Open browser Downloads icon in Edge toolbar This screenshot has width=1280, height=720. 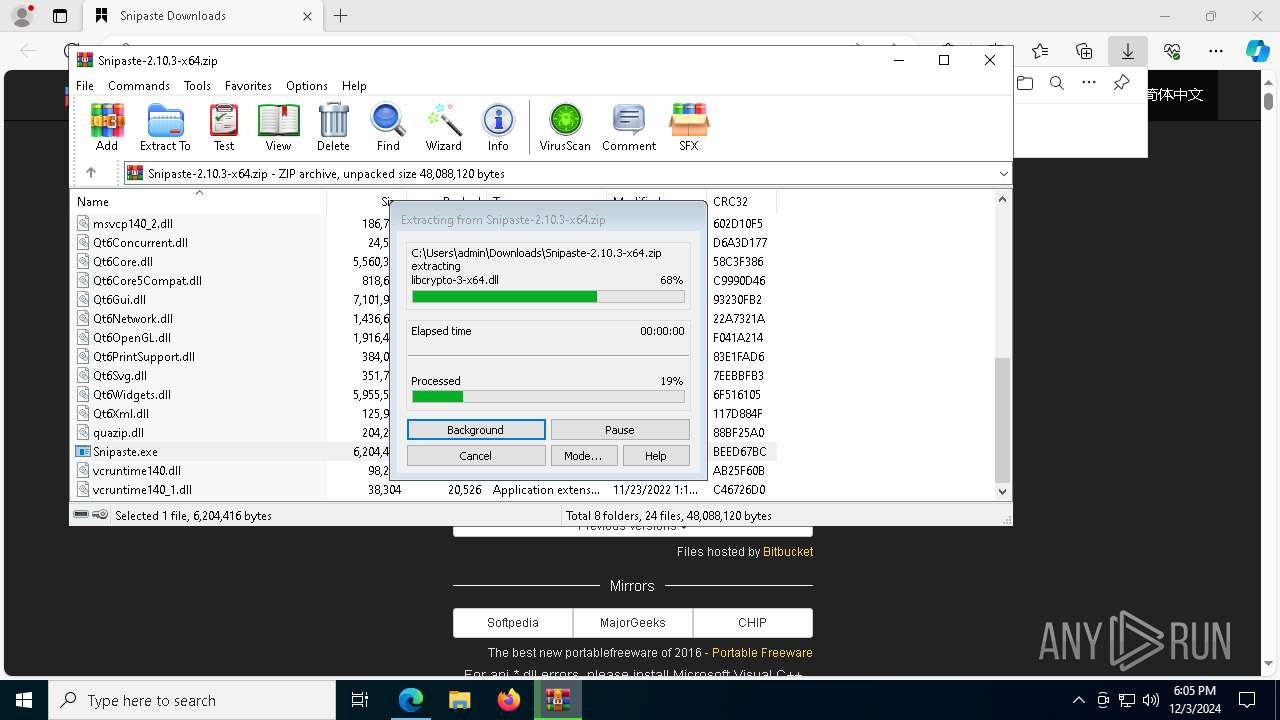click(x=1128, y=51)
